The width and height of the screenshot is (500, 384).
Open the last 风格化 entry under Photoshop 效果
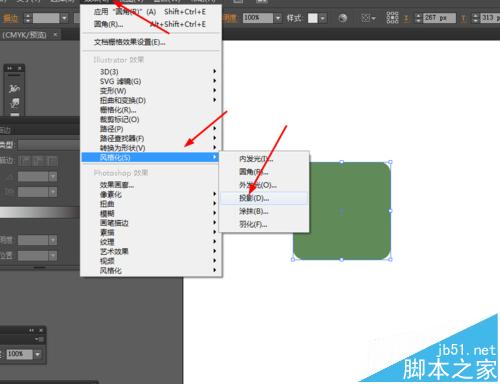click(x=150, y=270)
